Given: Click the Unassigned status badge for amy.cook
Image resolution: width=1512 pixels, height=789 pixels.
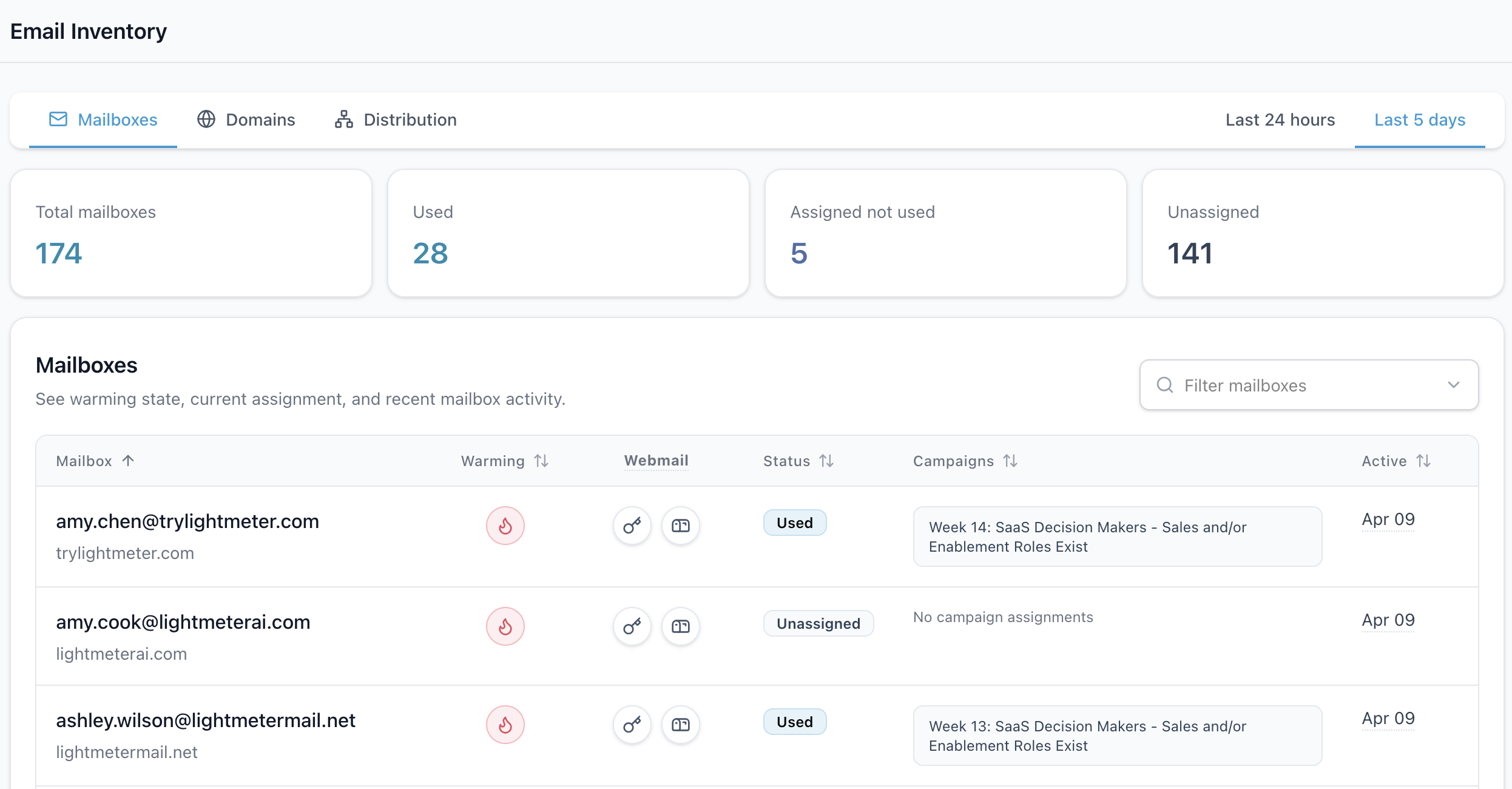Looking at the screenshot, I should [818, 623].
